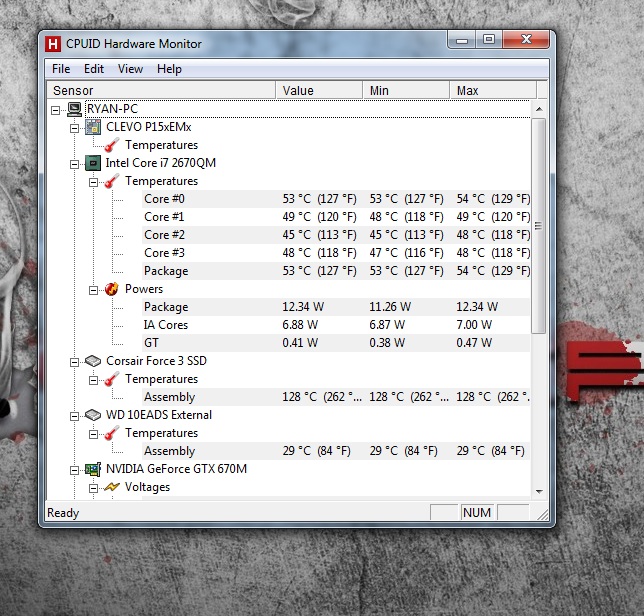Collapse the Corsair Force 3 SSD node
Image resolution: width=644 pixels, height=616 pixels.
[x=74, y=362]
